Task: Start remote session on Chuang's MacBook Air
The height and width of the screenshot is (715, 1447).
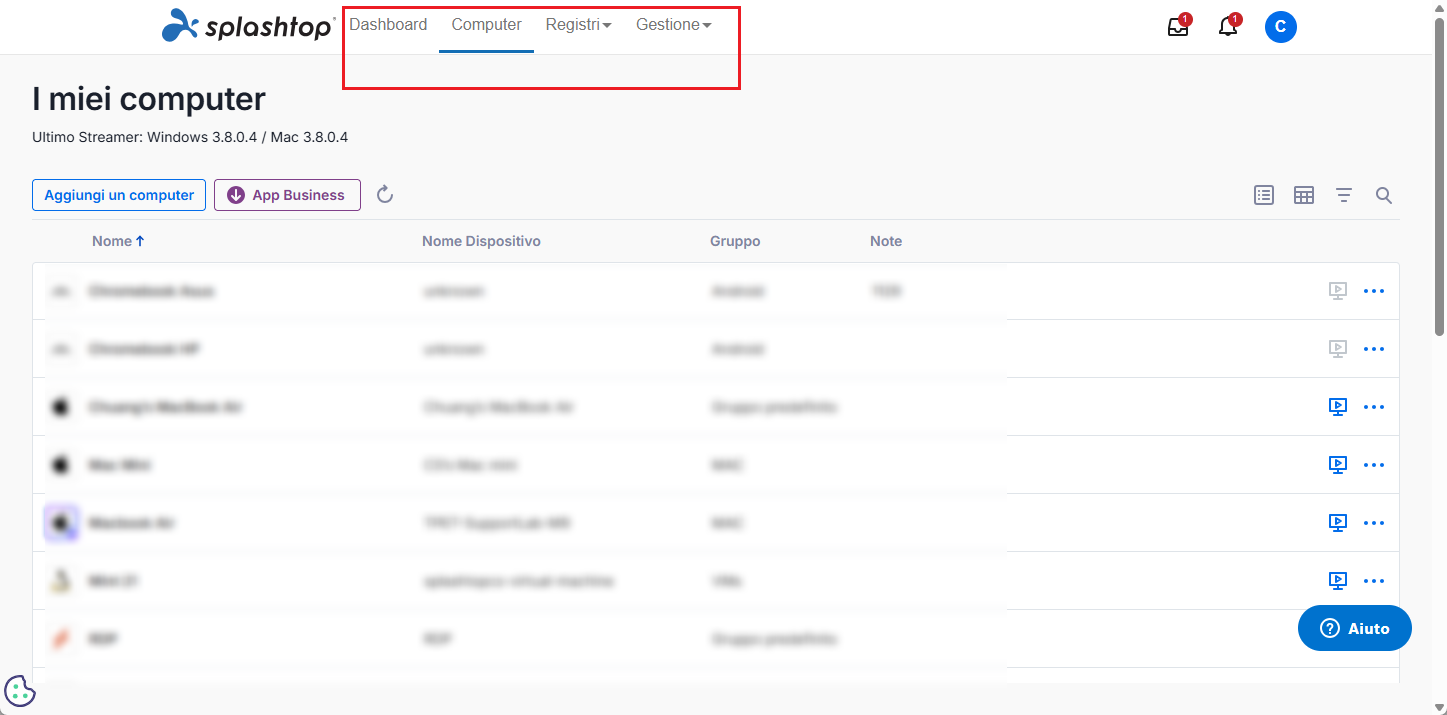Action: (1338, 407)
